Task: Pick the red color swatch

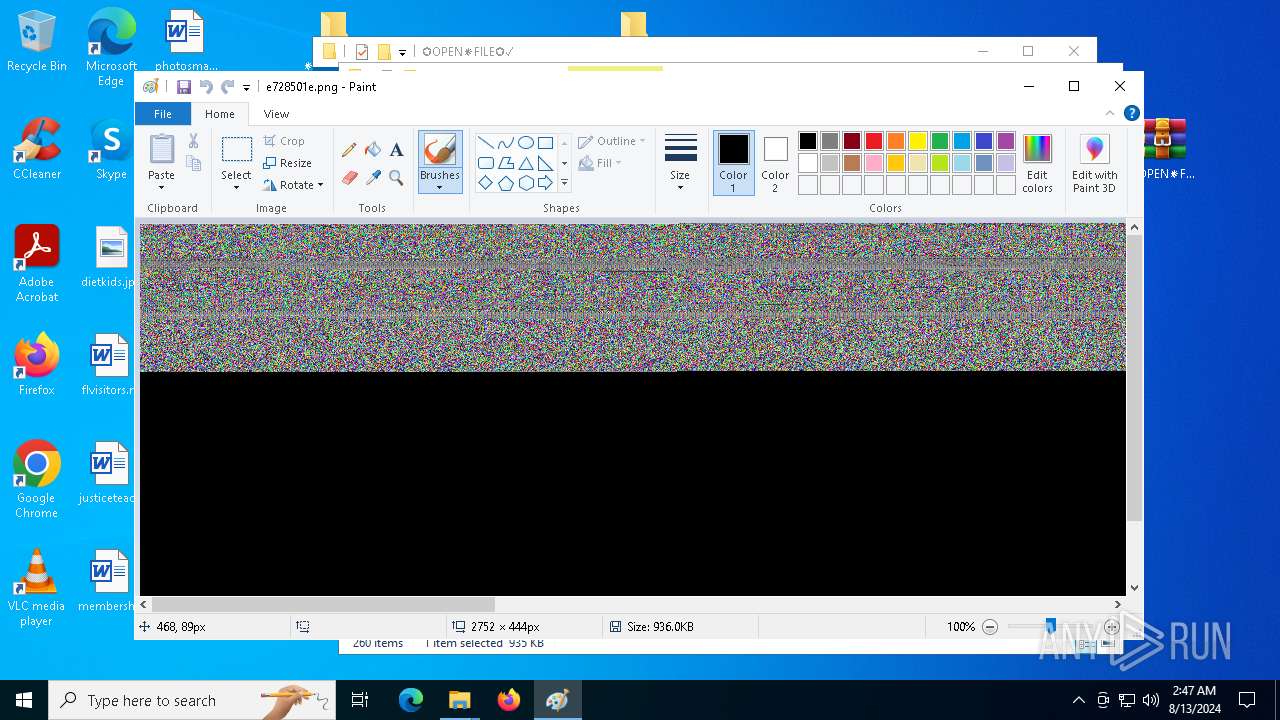Action: click(x=874, y=141)
